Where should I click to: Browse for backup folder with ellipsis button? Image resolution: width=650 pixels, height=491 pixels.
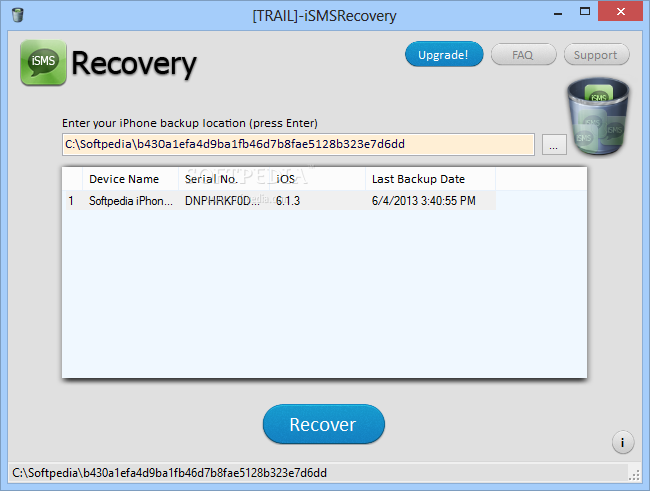[x=554, y=145]
